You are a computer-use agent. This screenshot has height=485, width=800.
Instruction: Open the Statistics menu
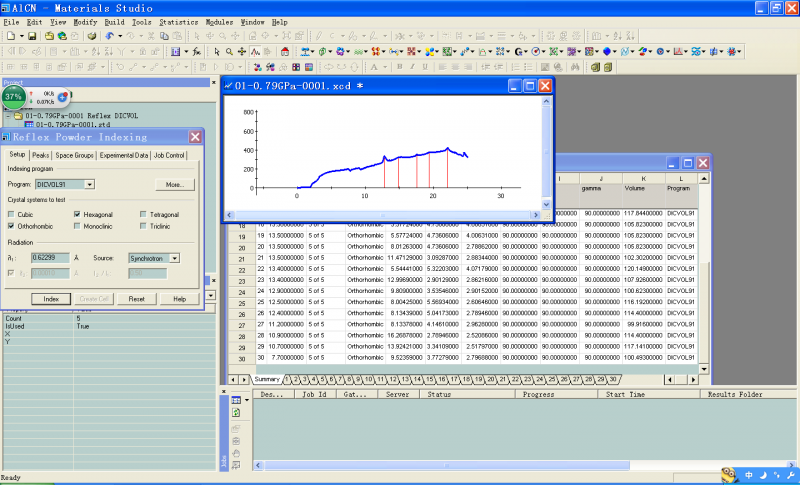pos(178,21)
